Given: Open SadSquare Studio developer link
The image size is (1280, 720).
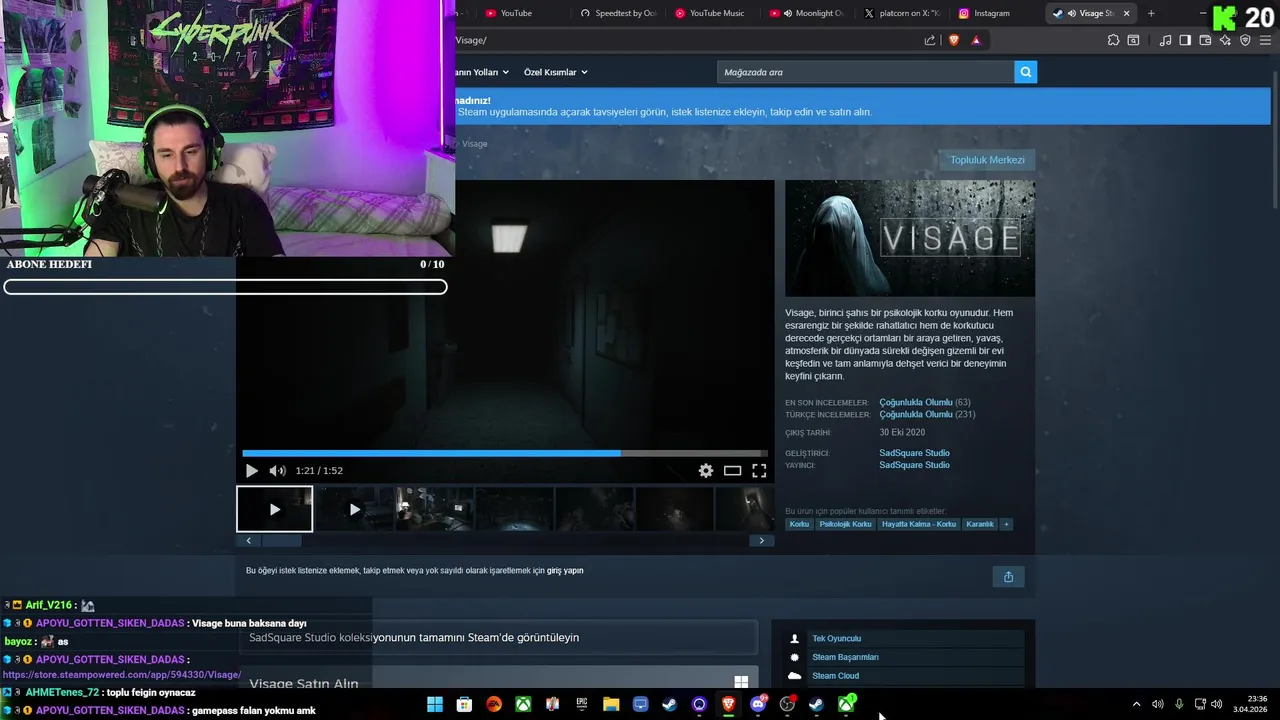Looking at the screenshot, I should (914, 453).
